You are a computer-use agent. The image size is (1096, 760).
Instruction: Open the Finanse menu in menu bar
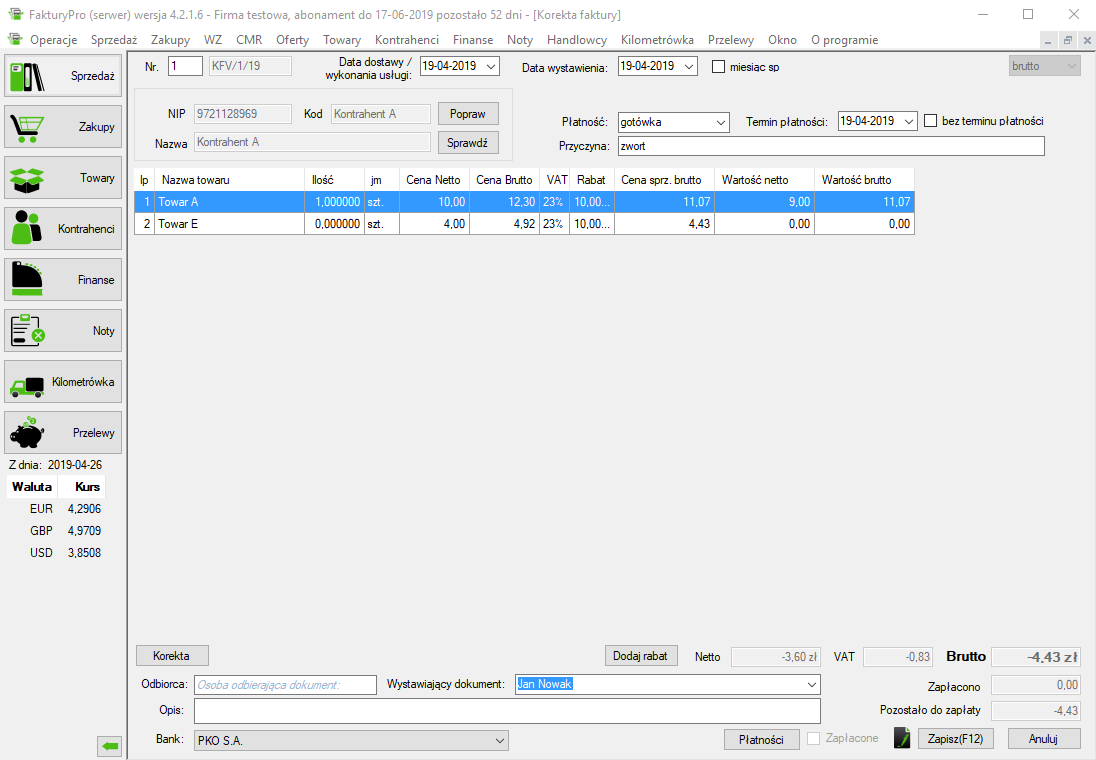click(x=472, y=40)
